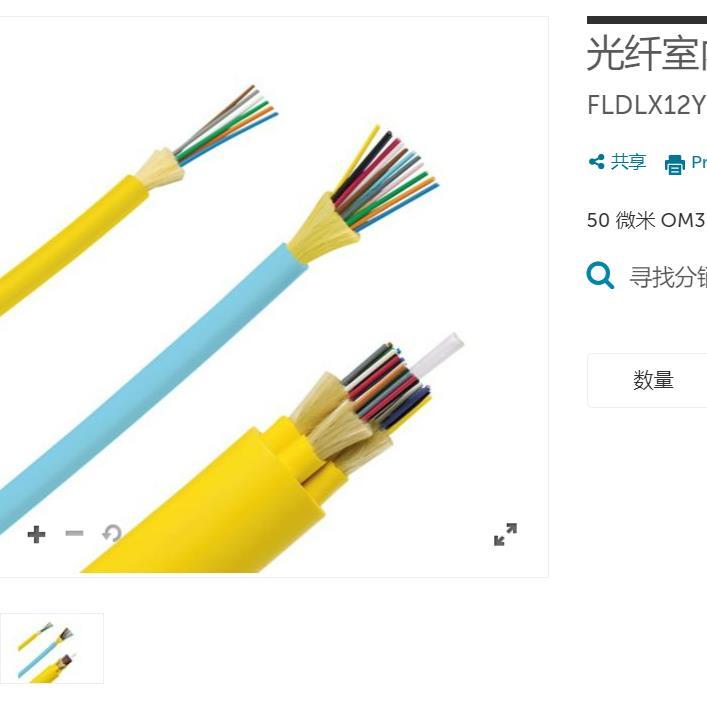Open the 寻找分销 distributor finder link
707x707 pixels.
coord(668,276)
